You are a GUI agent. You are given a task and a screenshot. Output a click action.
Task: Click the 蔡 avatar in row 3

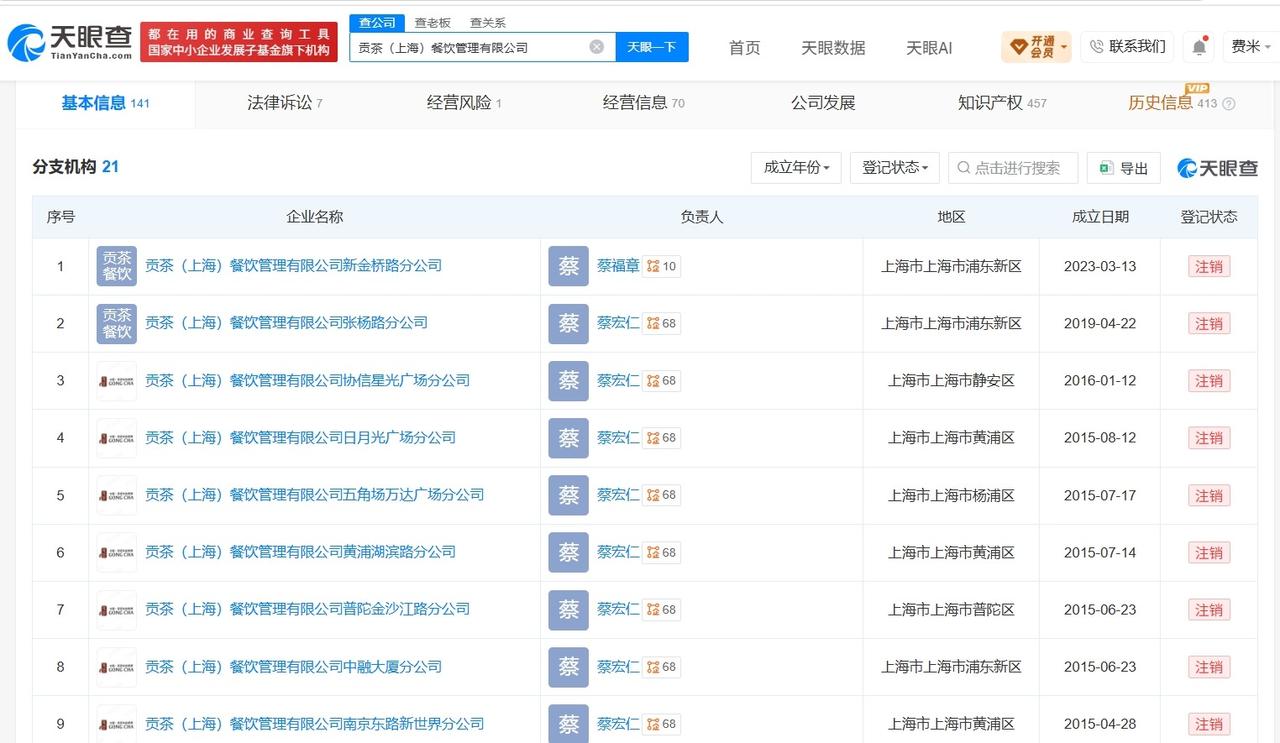pyautogui.click(x=568, y=381)
